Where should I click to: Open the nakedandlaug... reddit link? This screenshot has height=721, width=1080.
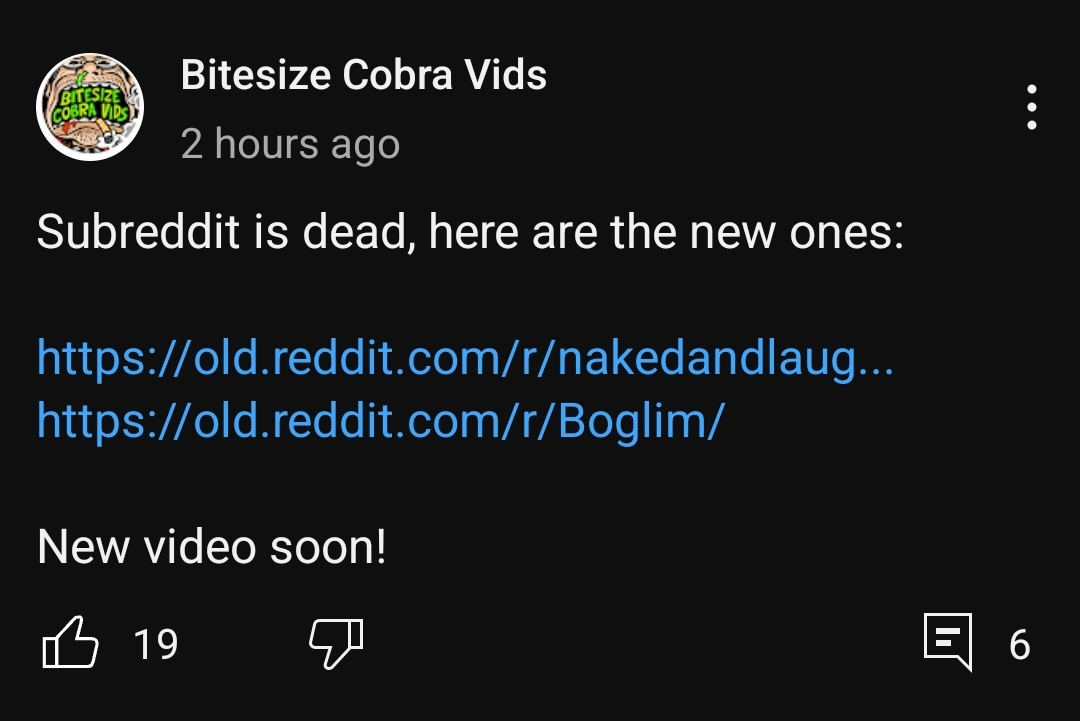coord(465,358)
